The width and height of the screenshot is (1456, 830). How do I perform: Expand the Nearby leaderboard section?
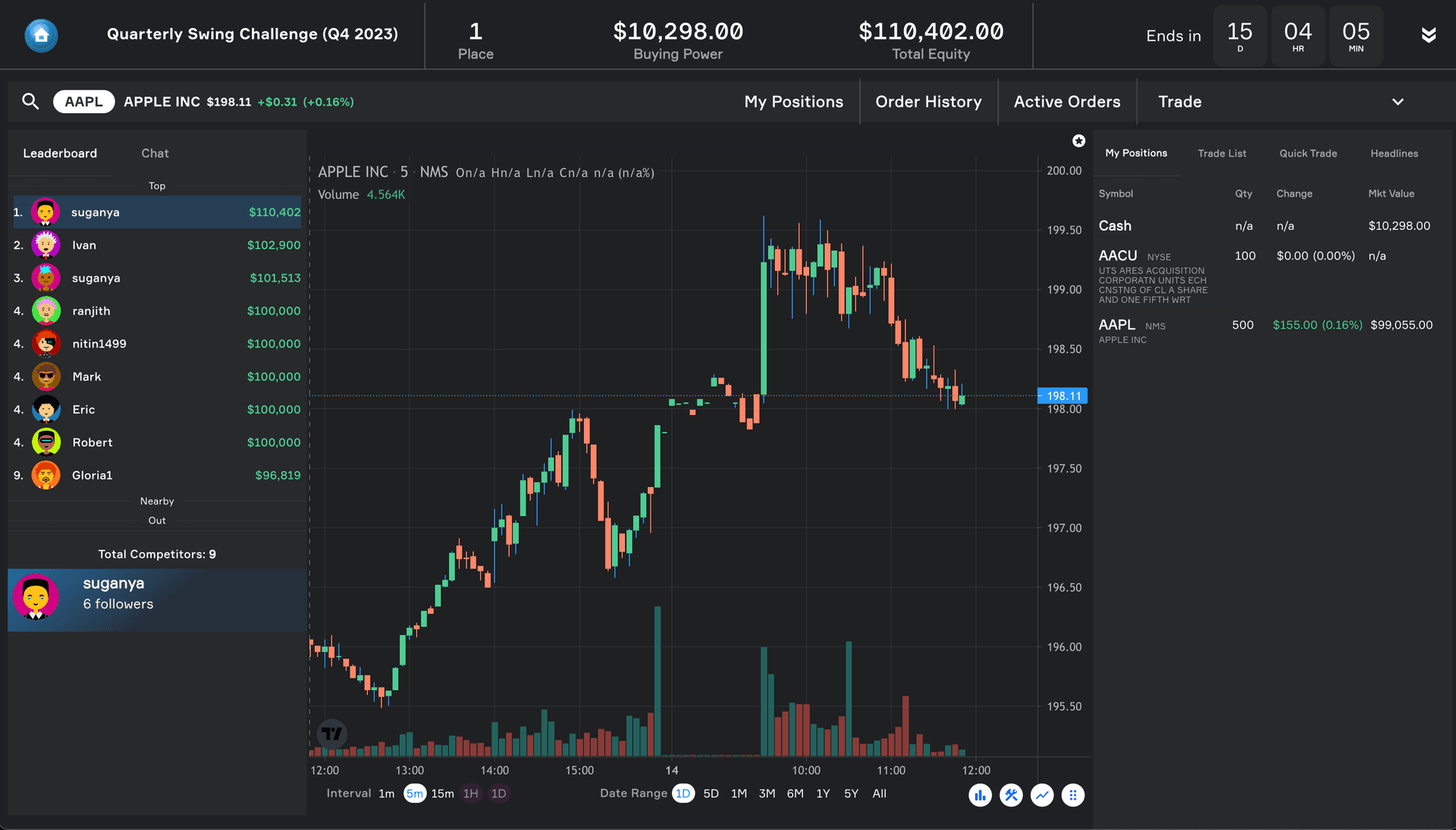(x=157, y=501)
